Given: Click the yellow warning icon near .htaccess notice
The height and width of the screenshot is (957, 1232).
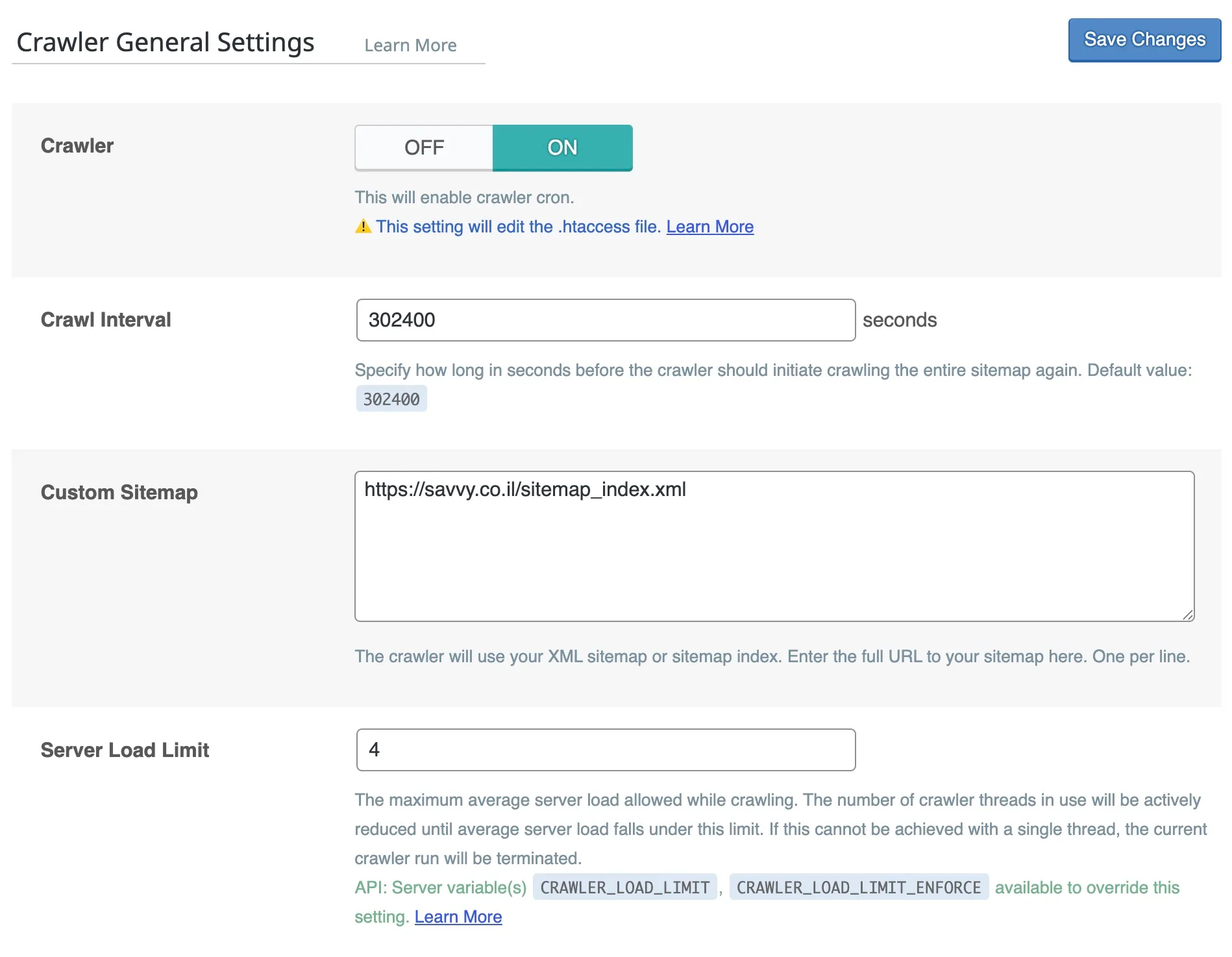Looking at the screenshot, I should 363,226.
